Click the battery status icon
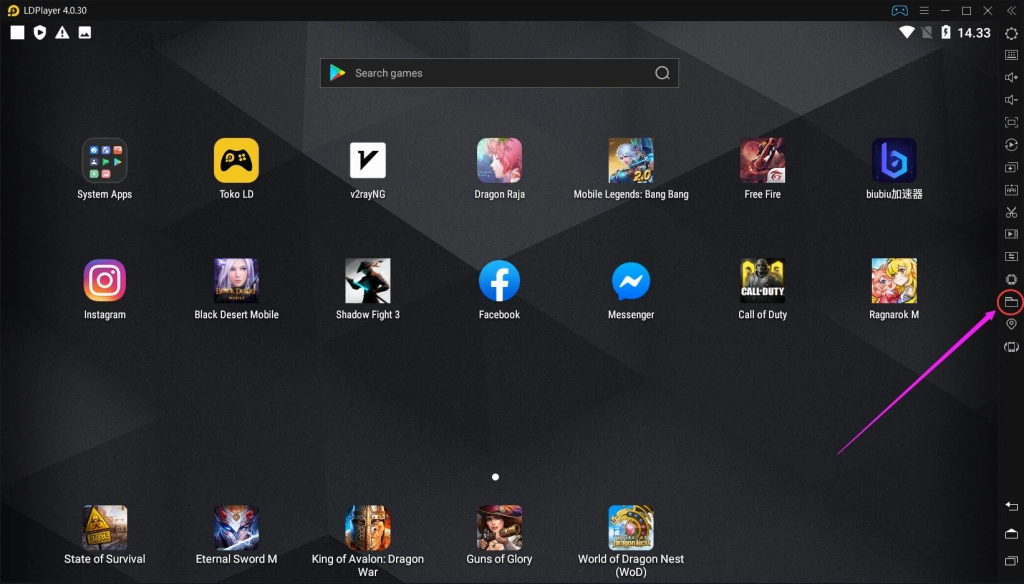1024x584 pixels. click(x=946, y=33)
